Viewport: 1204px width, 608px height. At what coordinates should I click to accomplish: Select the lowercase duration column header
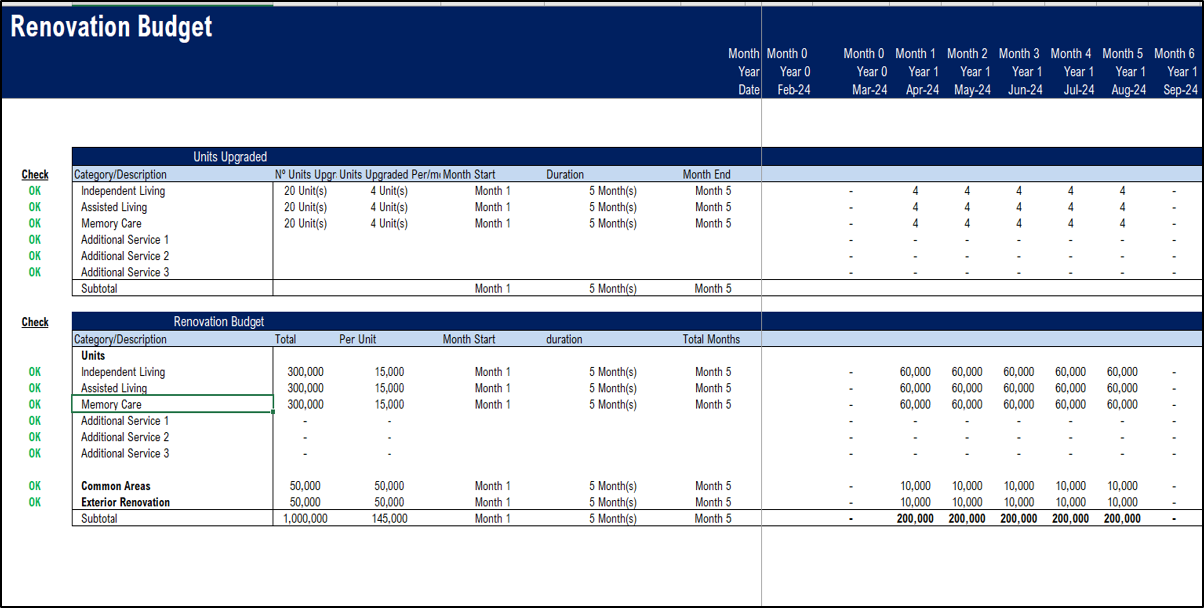564,339
